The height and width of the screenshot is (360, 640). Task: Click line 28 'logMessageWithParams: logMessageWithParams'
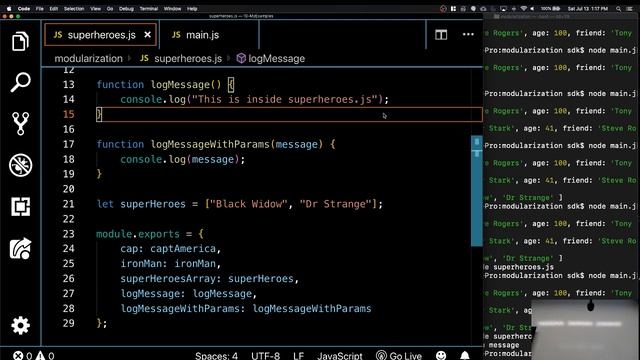246,308
